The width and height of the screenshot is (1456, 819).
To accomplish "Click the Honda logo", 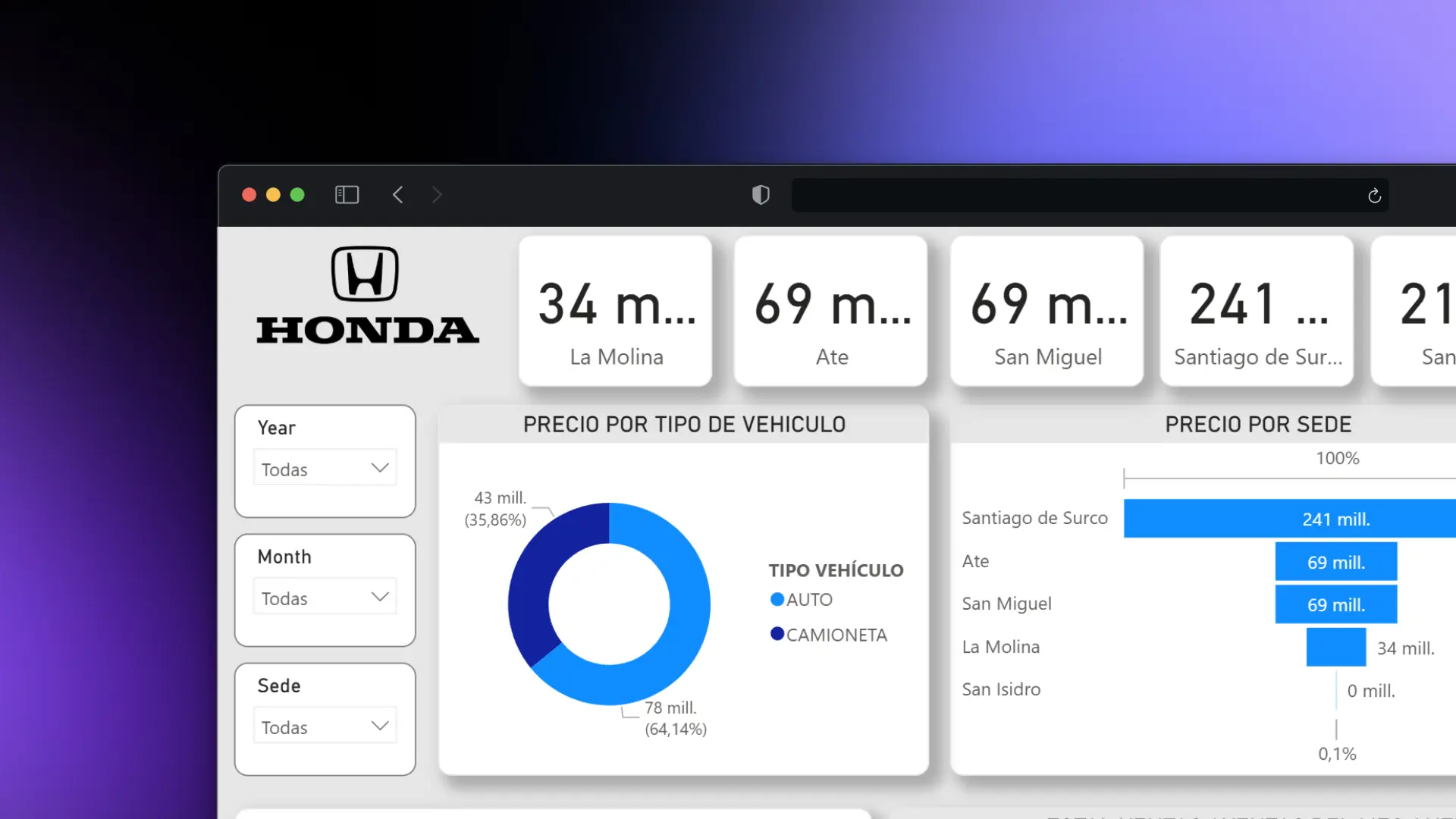I will coord(368,295).
